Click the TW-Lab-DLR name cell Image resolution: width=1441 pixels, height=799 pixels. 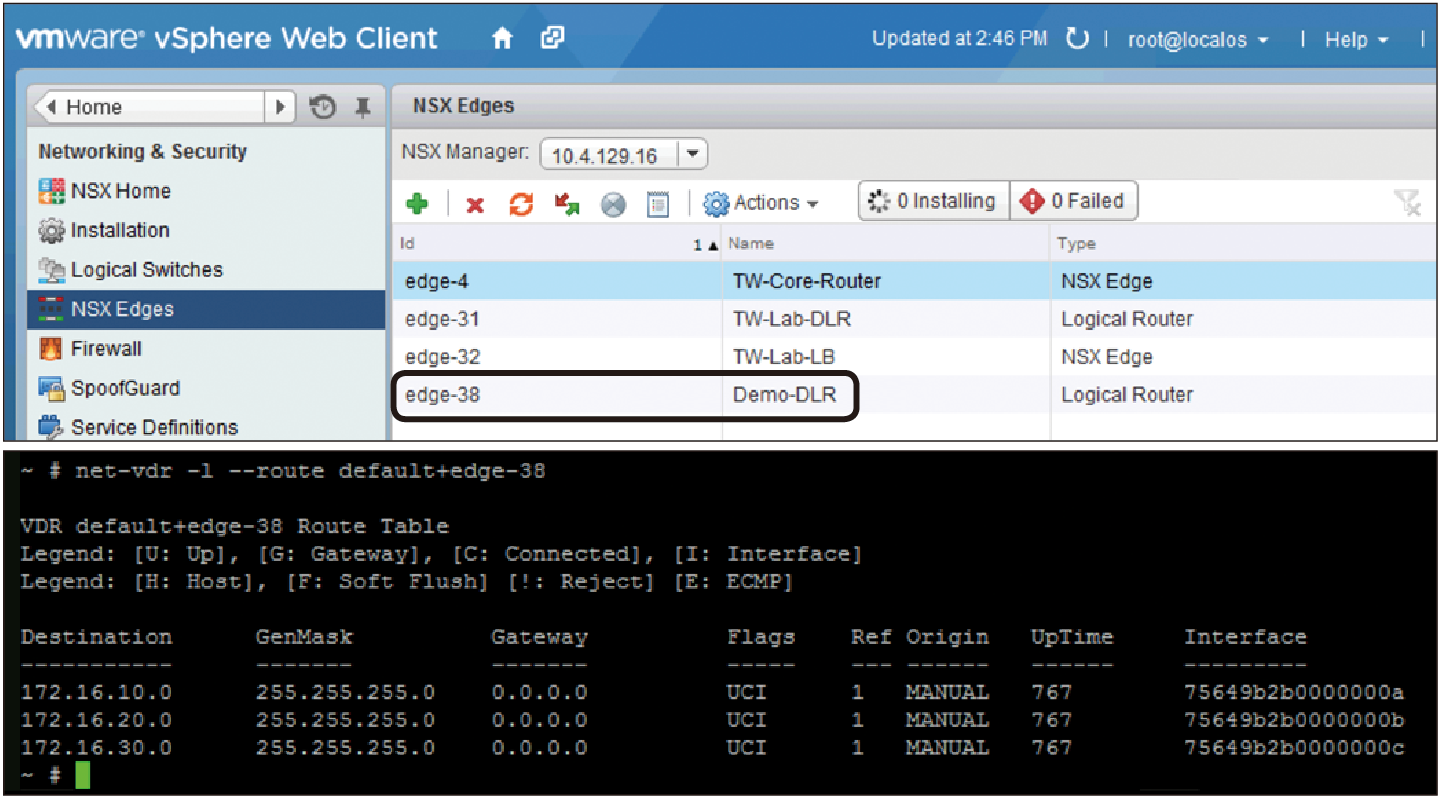[x=792, y=319]
